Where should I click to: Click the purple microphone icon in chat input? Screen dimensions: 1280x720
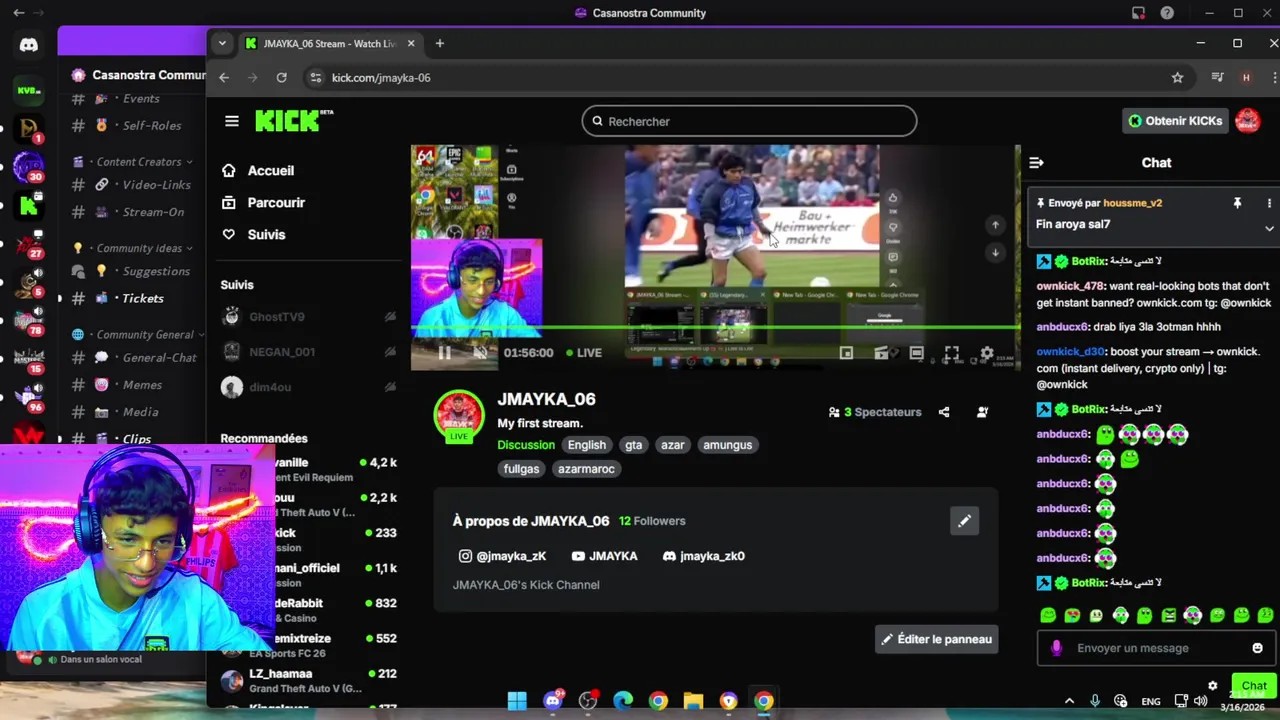[1056, 648]
